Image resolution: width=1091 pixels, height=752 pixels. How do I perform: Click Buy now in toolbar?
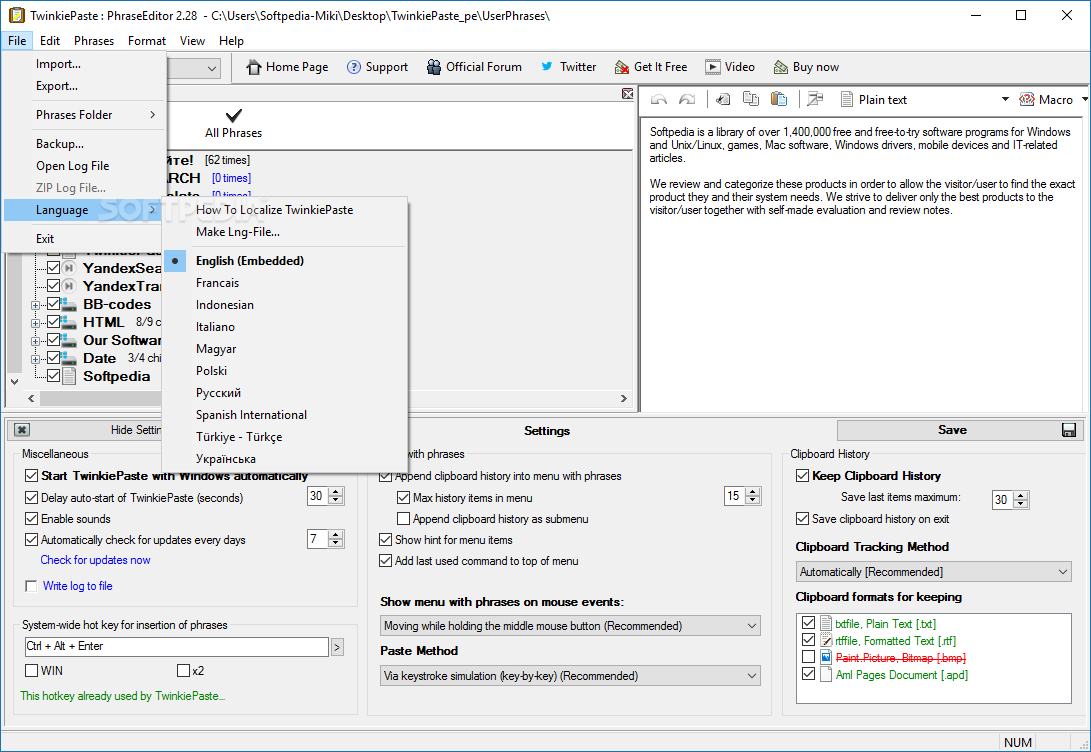(x=806, y=67)
